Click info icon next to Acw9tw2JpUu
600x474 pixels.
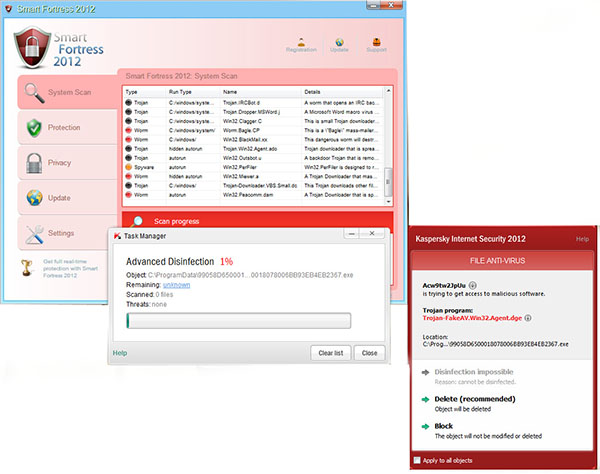(473, 285)
